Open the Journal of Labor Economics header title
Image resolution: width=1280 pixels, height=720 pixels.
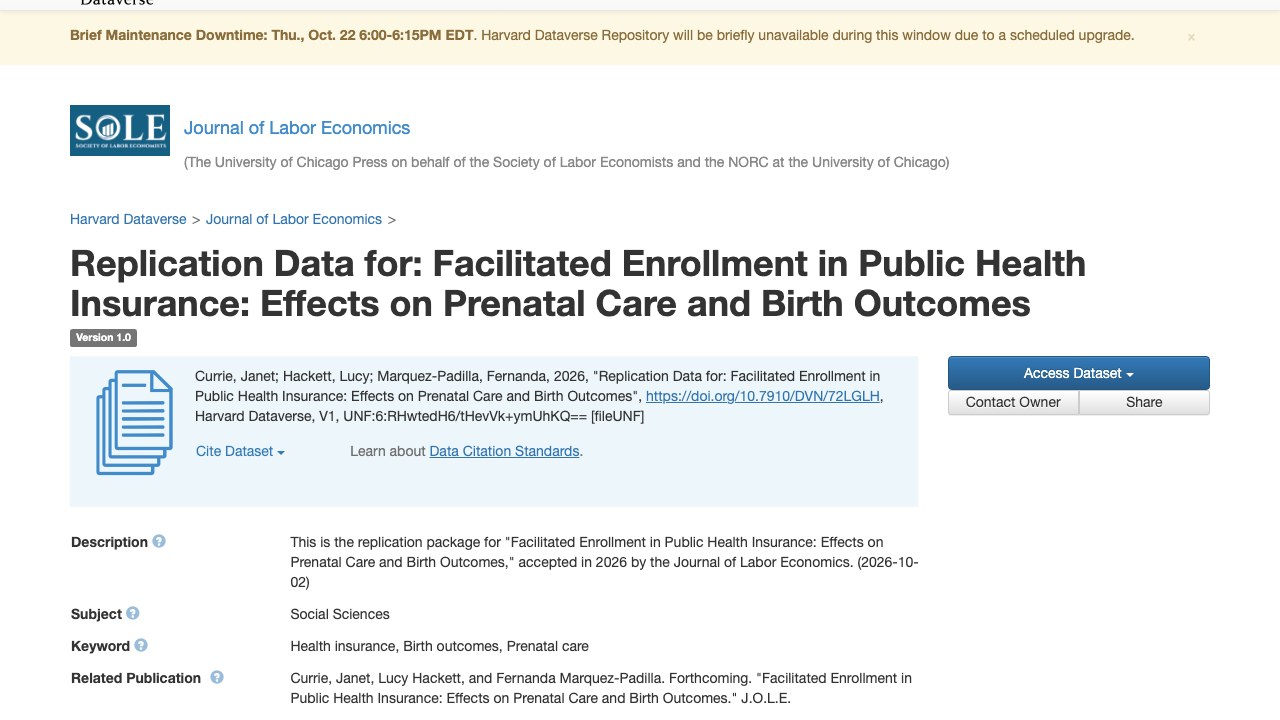pyautogui.click(x=297, y=128)
